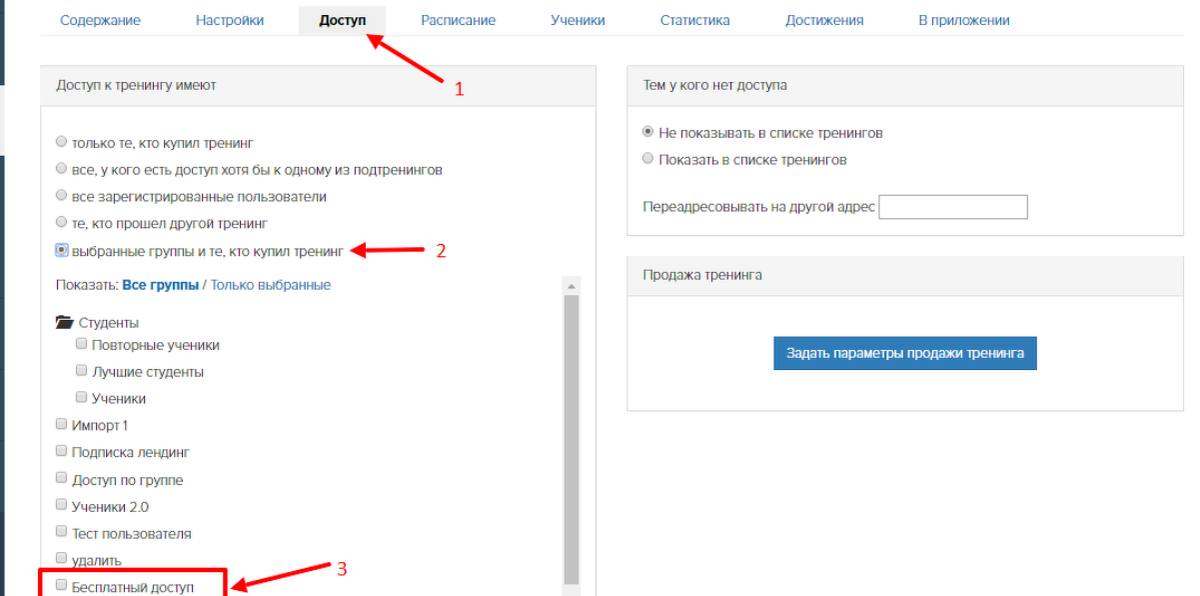Click the 'Только выбранные' filter link
The height and width of the screenshot is (596, 1200).
(270, 285)
